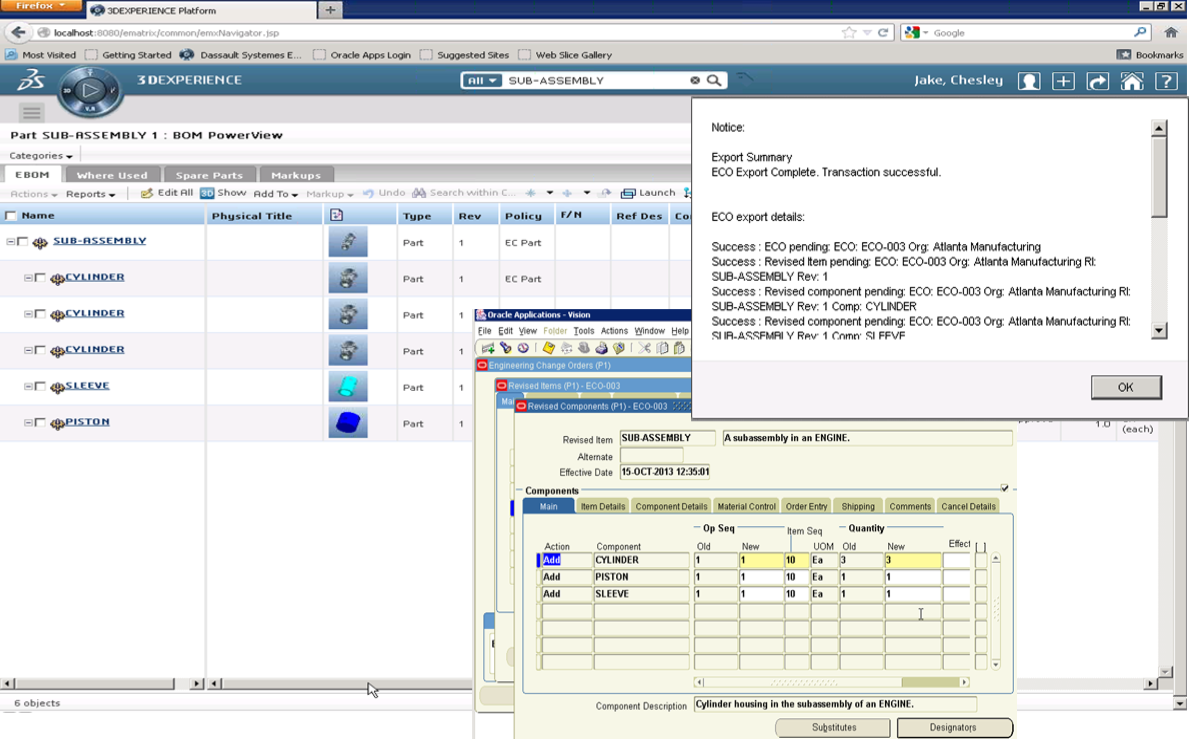Image resolution: width=1189 pixels, height=739 pixels.
Task: Click the Print icon in Oracle toolbar
Action: pyautogui.click(x=600, y=347)
